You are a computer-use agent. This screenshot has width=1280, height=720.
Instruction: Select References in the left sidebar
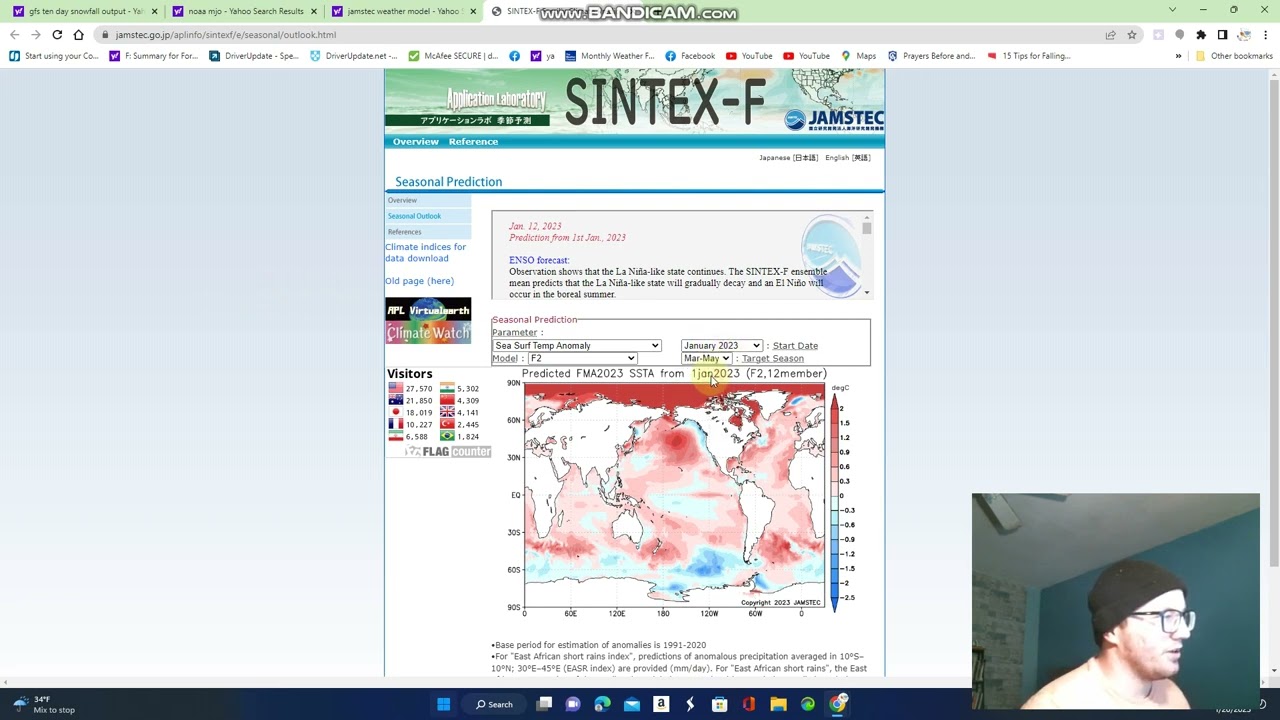[x=428, y=232]
